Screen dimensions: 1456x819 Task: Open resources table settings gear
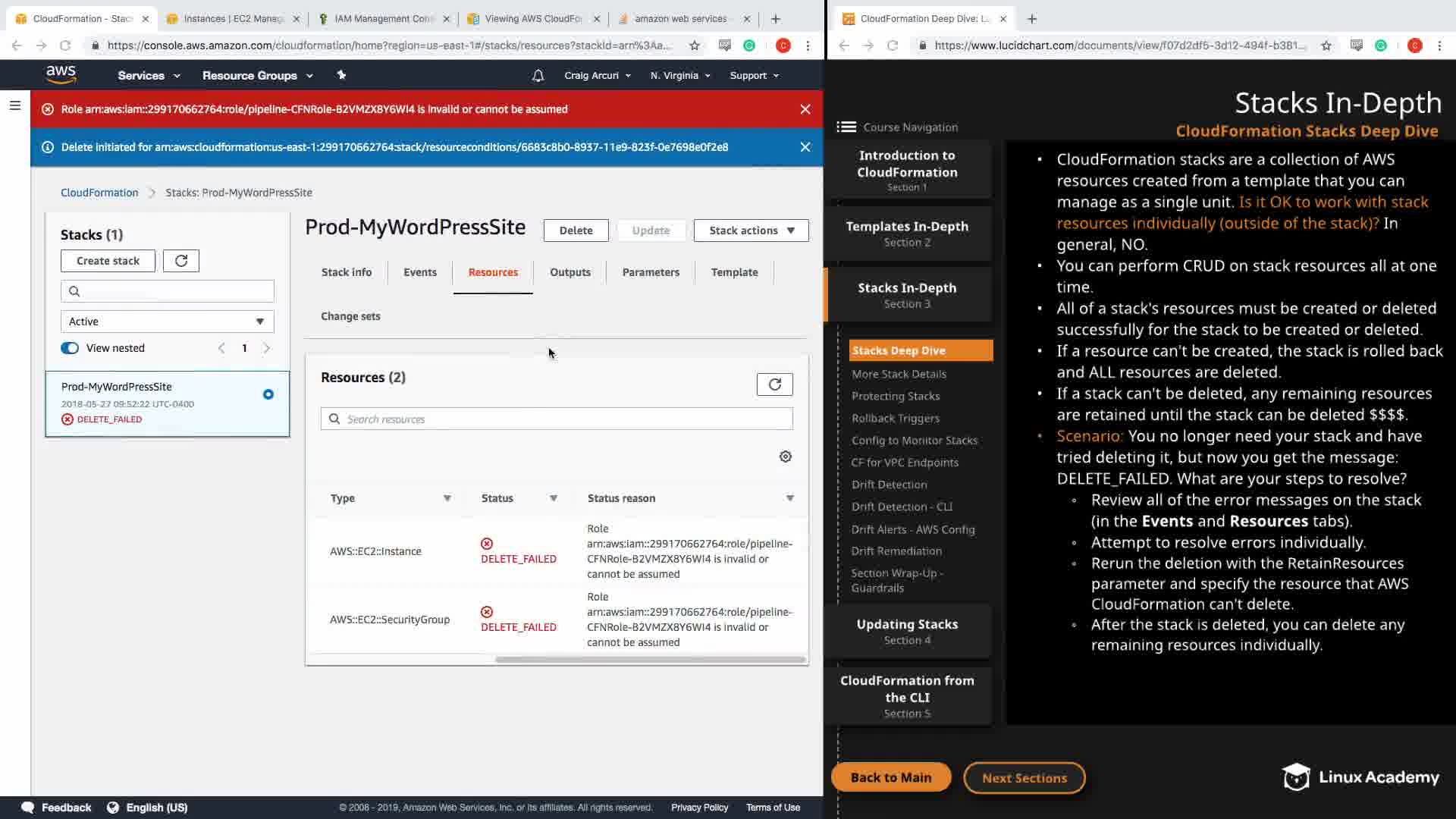tap(786, 457)
